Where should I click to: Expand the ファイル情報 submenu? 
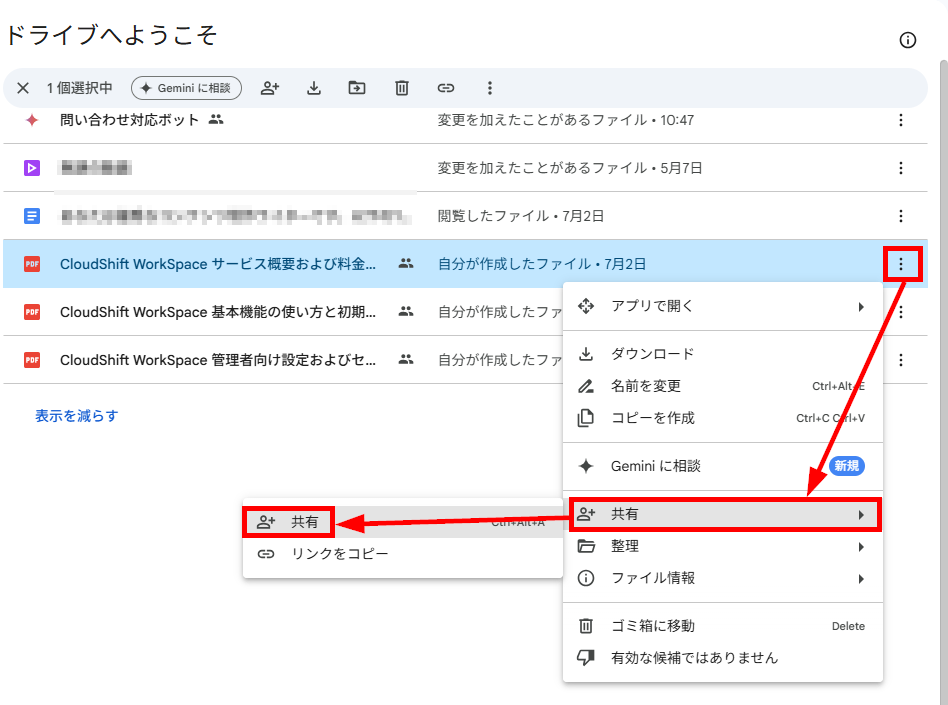click(x=722, y=579)
